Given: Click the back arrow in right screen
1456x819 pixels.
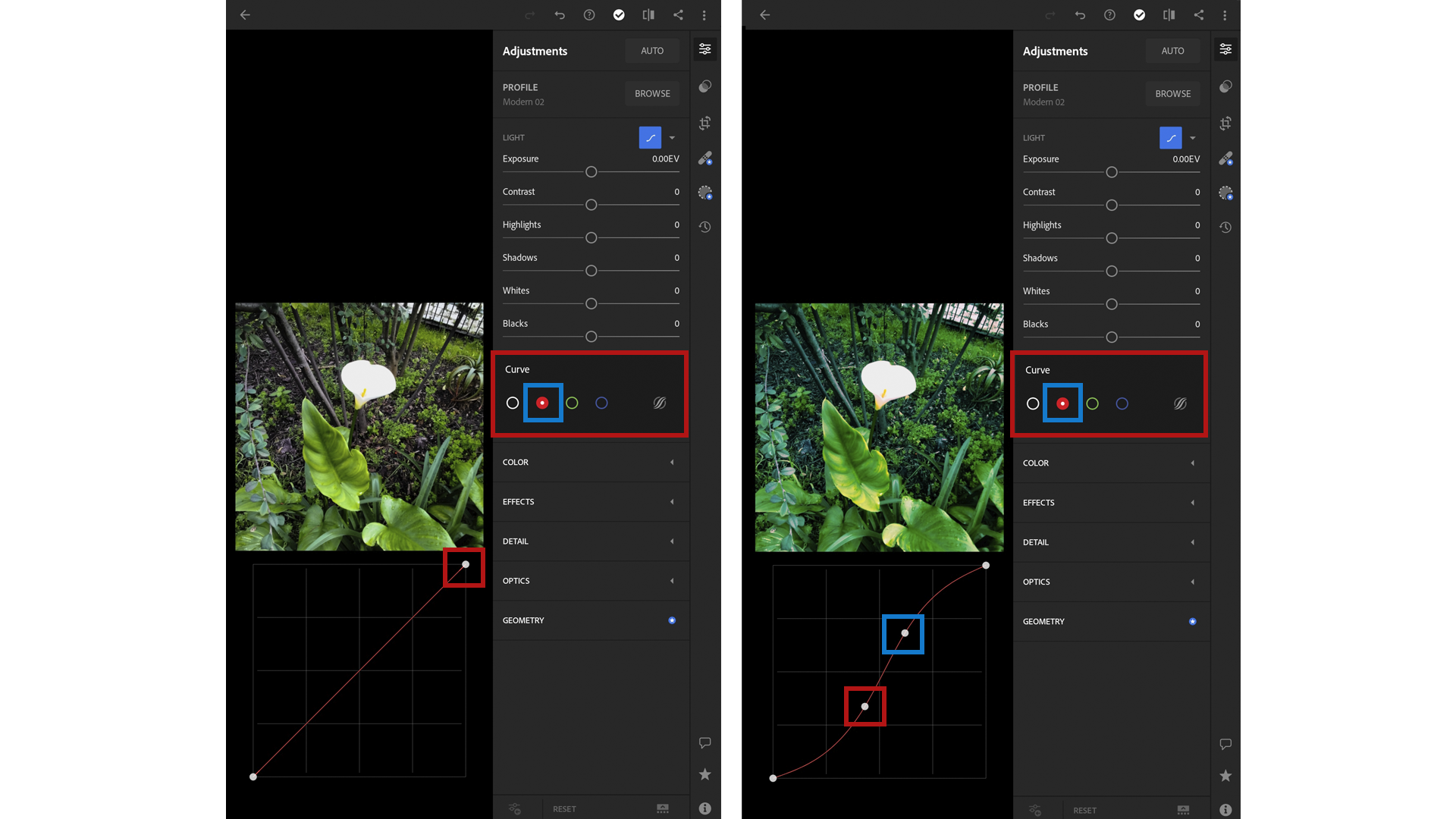Looking at the screenshot, I should pos(765,15).
